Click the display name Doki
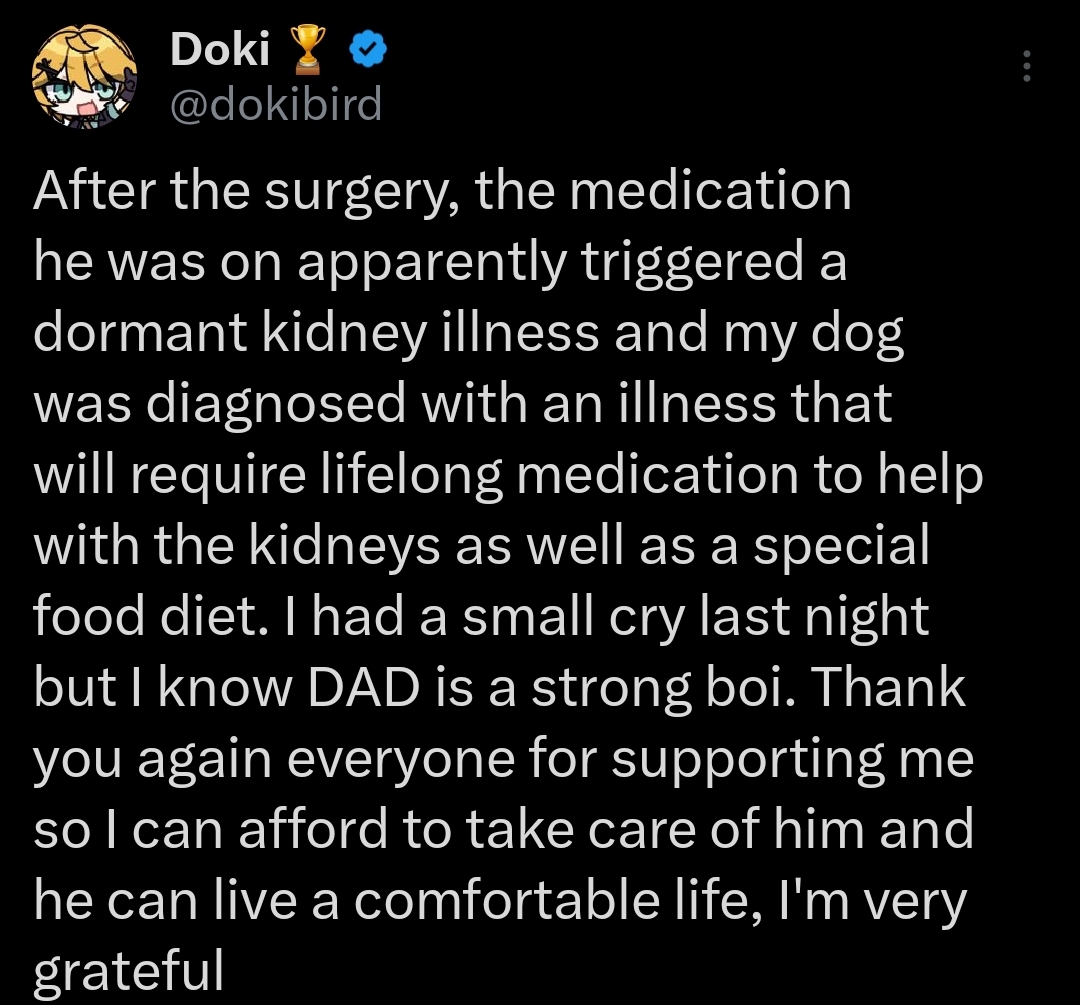 (220, 50)
